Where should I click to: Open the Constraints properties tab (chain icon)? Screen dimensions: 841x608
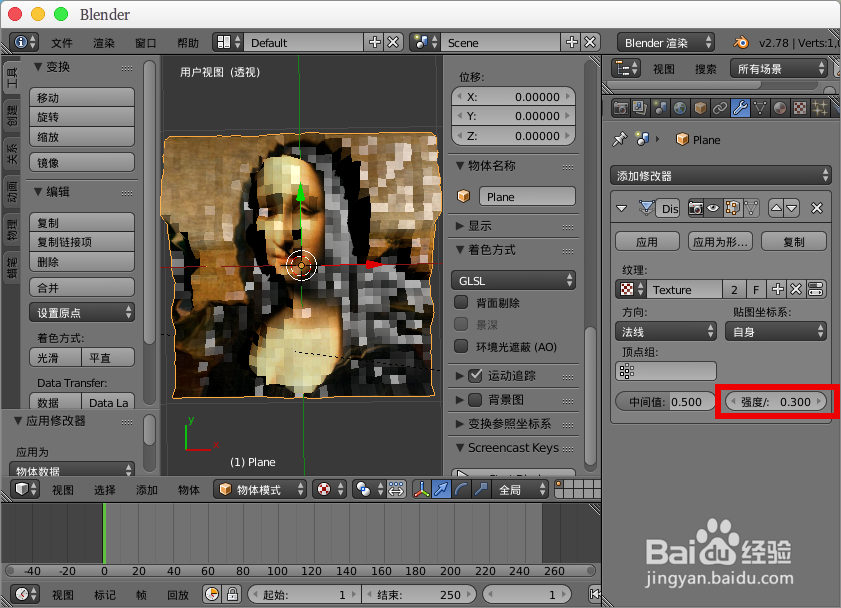pos(720,108)
